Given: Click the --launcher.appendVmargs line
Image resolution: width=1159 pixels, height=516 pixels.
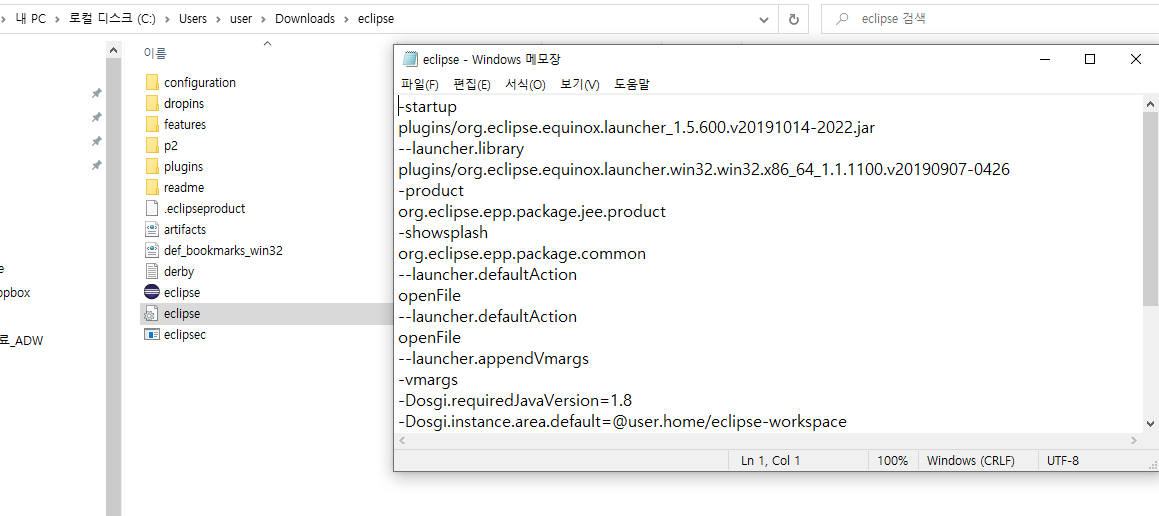Looking at the screenshot, I should (x=494, y=359).
